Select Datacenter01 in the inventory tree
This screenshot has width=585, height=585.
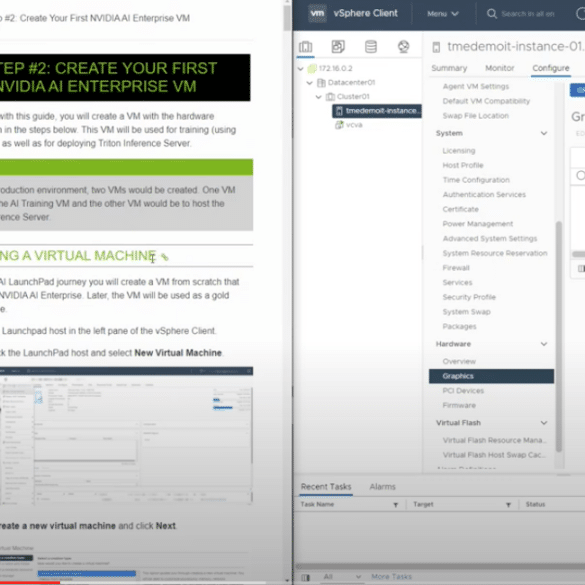tap(351, 82)
